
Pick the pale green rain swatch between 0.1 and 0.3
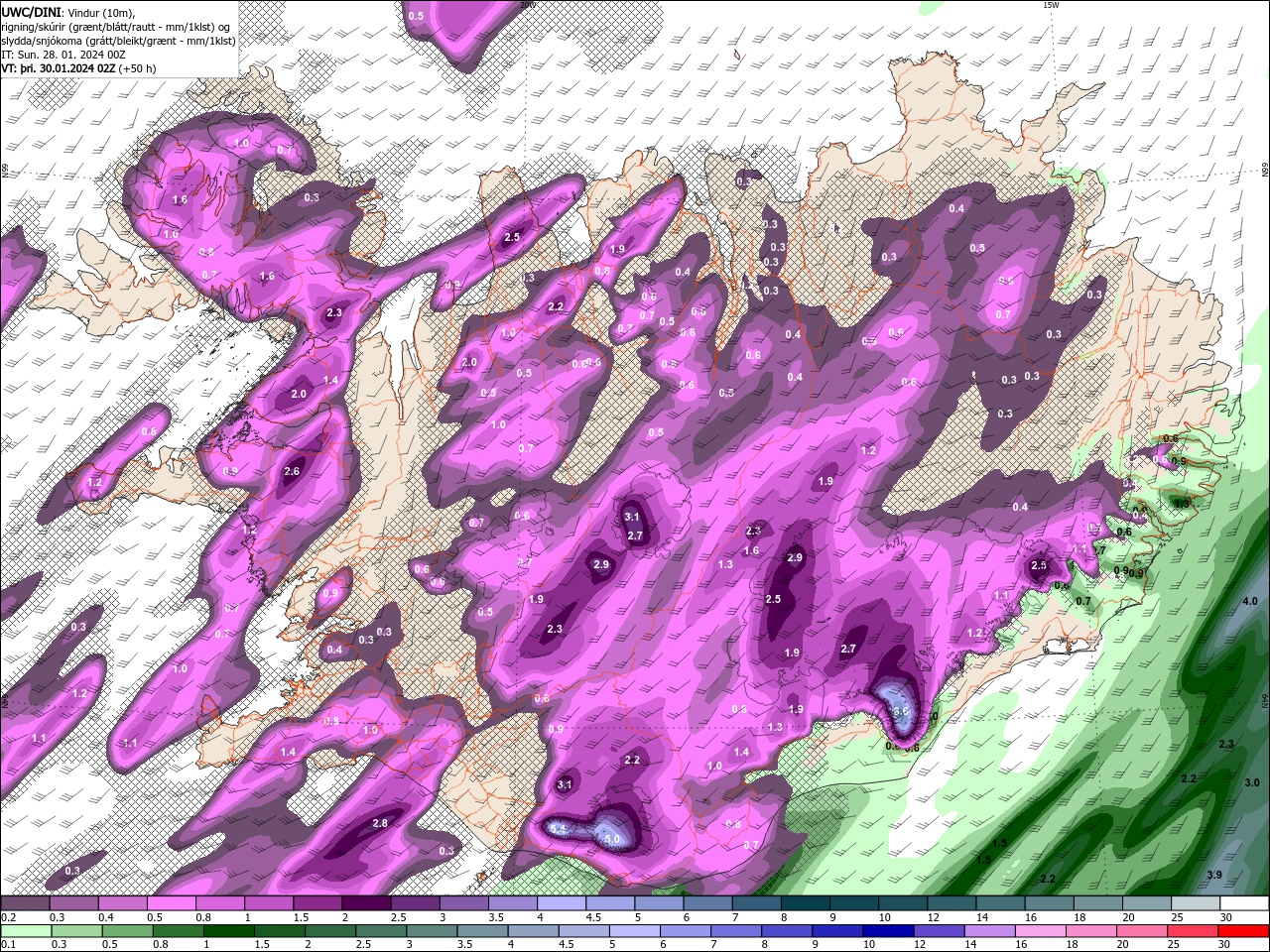tap(25, 931)
